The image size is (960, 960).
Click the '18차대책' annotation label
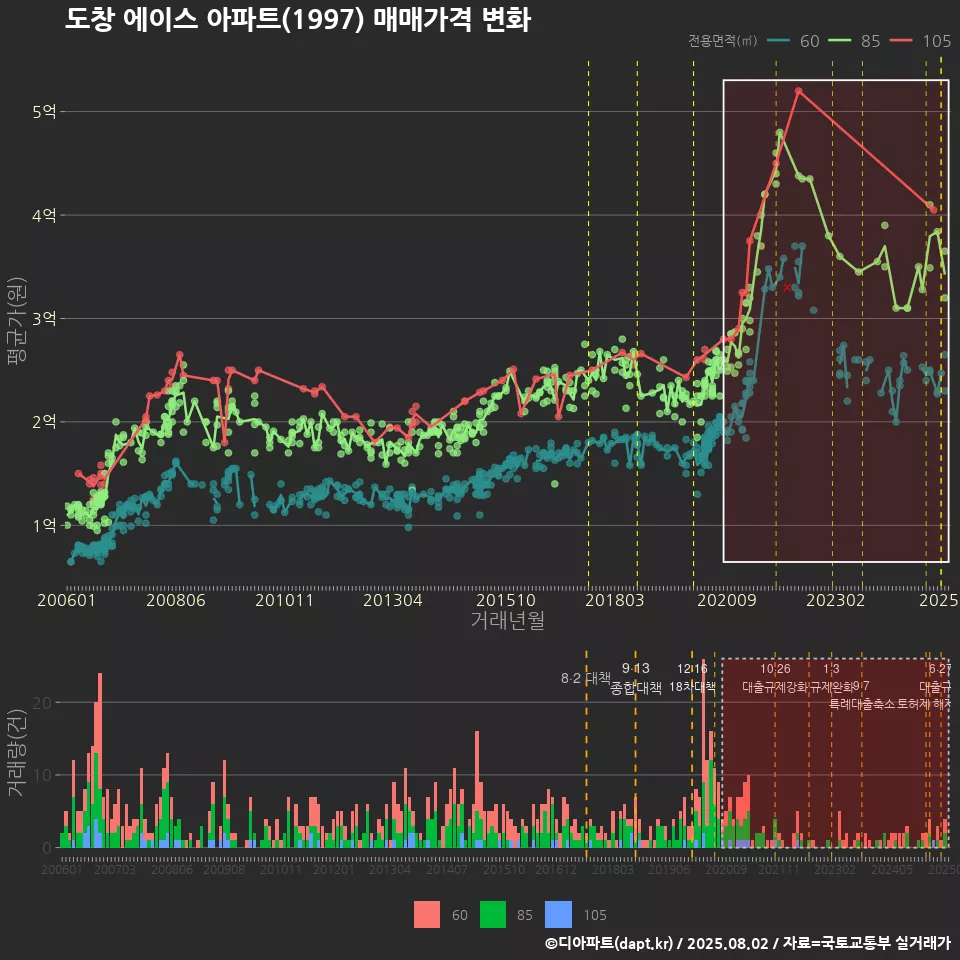(x=692, y=686)
